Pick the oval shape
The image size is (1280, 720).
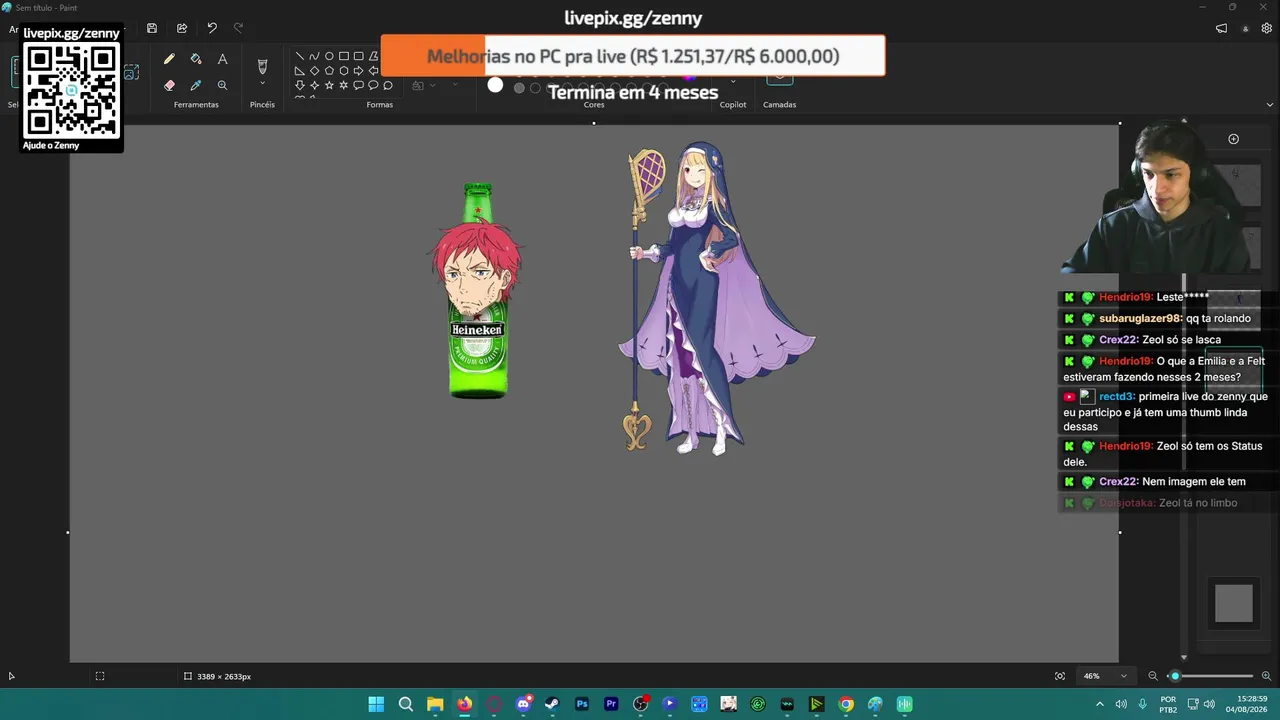point(329,57)
